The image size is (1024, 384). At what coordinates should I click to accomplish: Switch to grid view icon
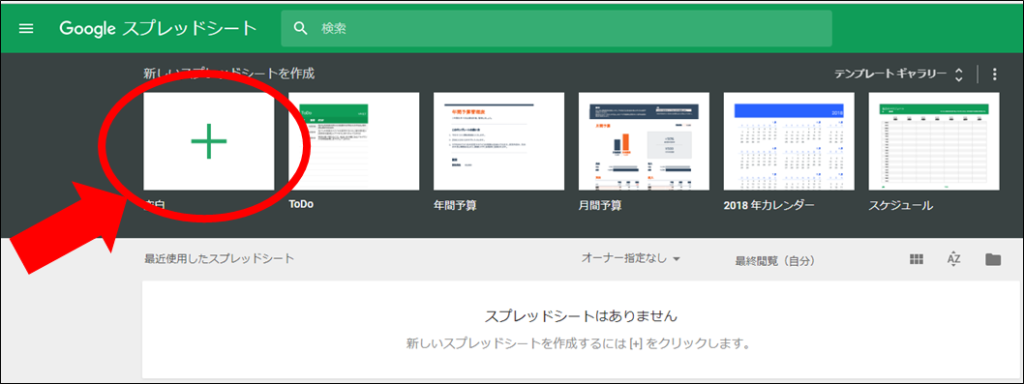pyautogui.click(x=916, y=259)
